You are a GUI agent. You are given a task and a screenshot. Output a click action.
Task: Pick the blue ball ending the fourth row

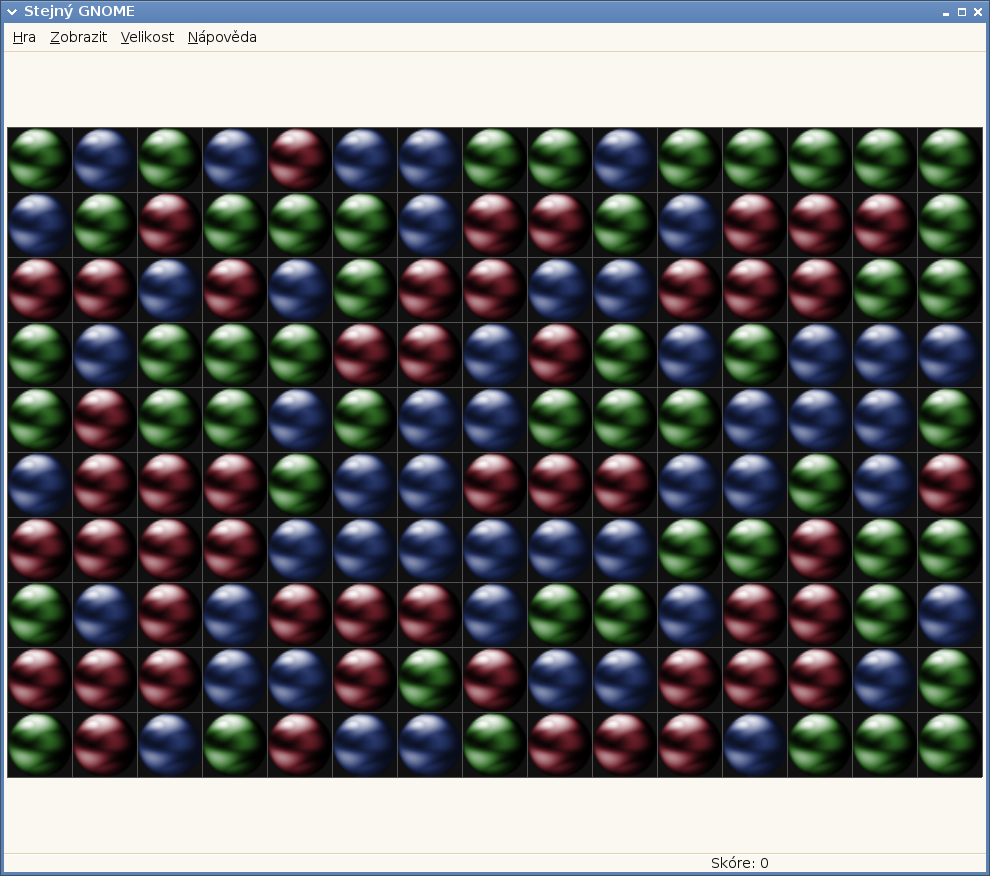pos(950,355)
